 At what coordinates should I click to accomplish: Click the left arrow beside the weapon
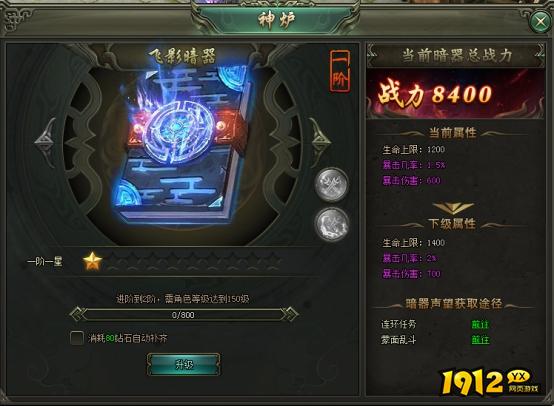[47, 142]
